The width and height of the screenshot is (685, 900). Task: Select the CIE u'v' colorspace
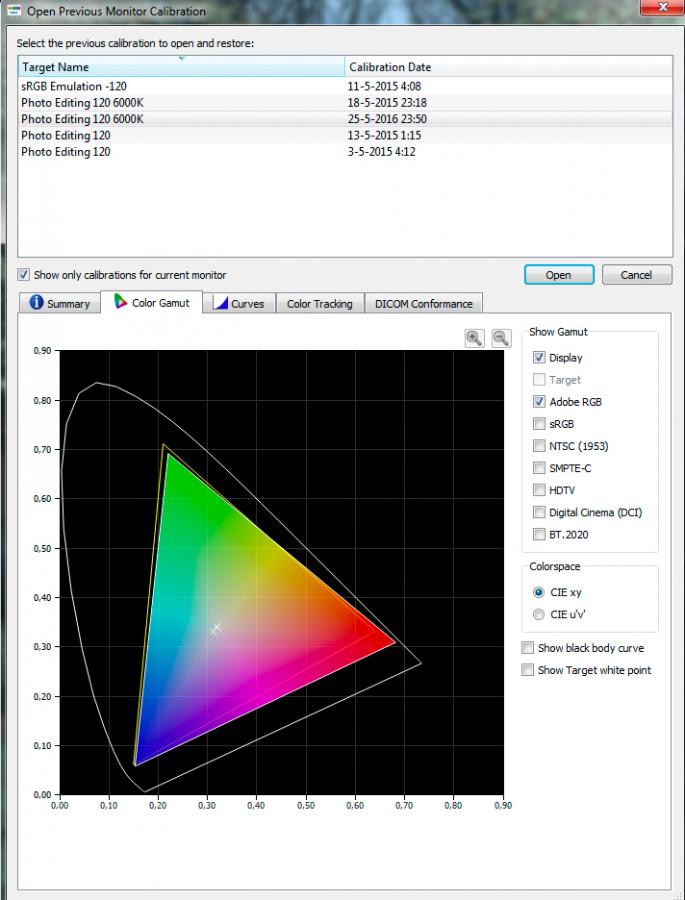539,614
